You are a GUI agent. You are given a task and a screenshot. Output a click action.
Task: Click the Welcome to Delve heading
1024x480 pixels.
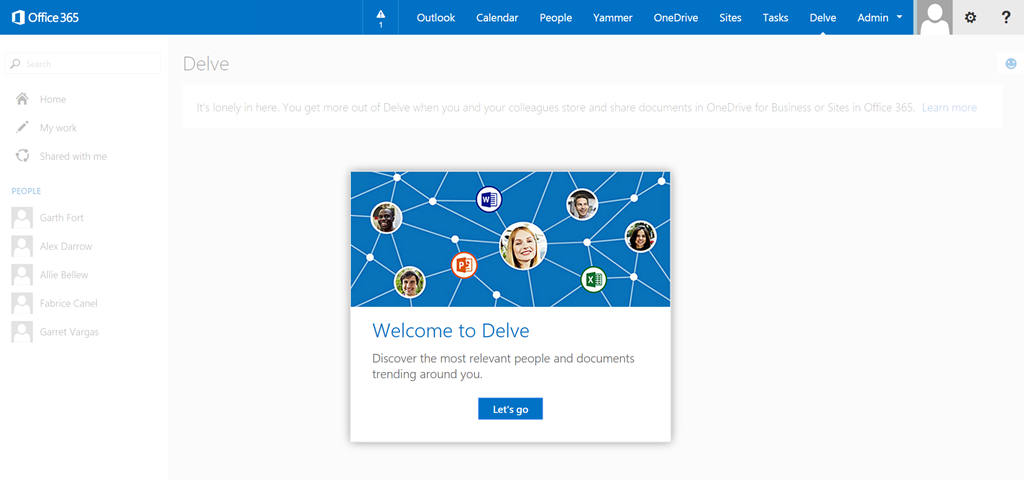coord(451,330)
